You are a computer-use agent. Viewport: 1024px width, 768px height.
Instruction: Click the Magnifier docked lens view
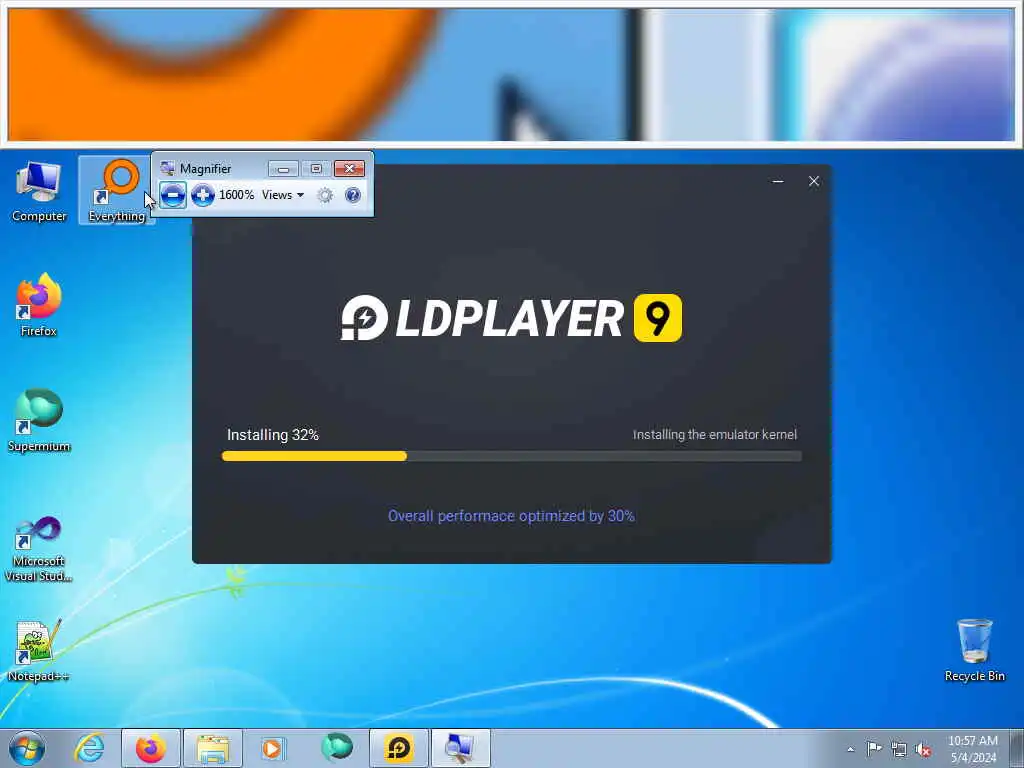click(x=511, y=74)
